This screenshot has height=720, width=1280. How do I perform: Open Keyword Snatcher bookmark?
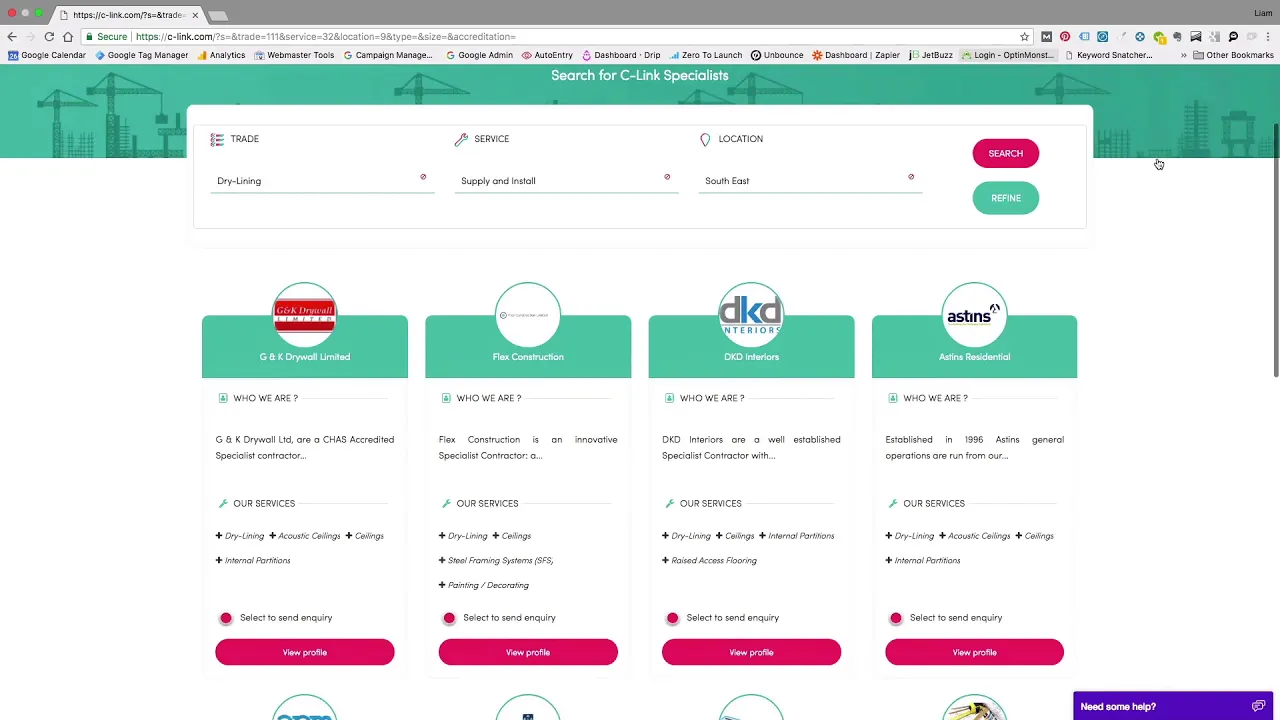[x=1108, y=55]
